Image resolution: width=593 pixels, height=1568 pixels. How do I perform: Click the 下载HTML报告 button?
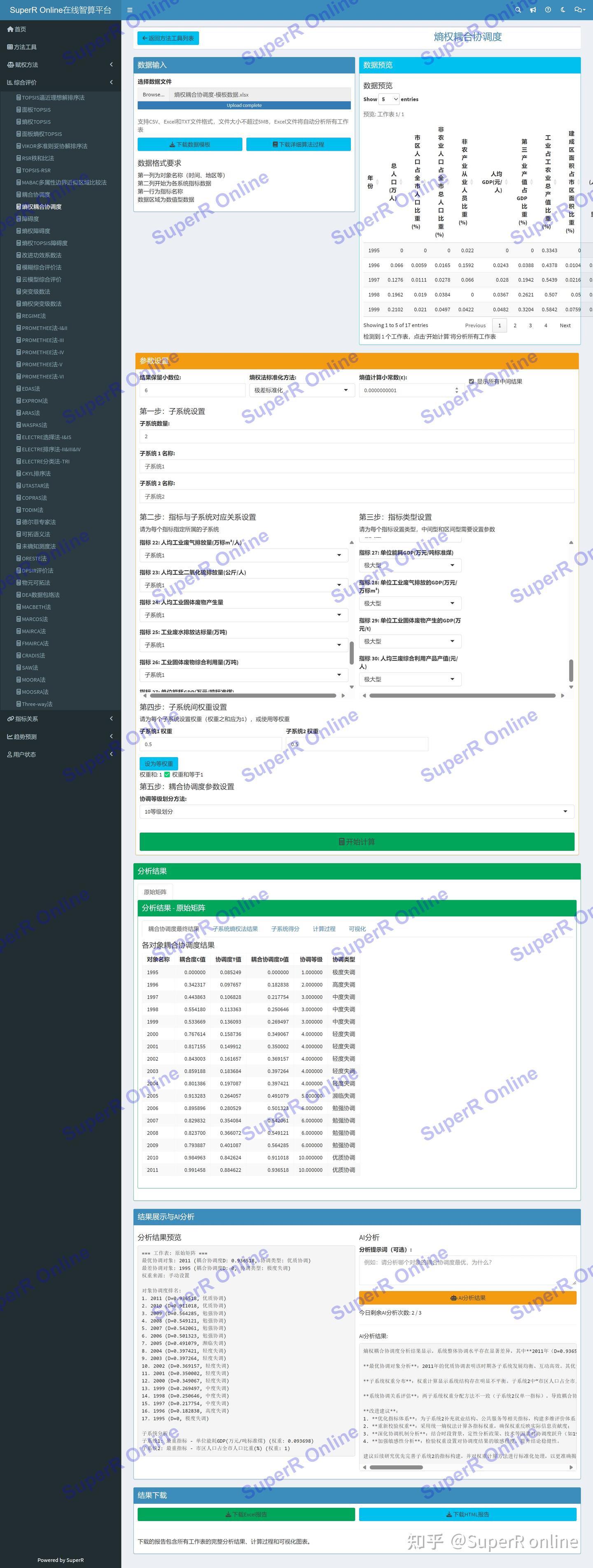[x=467, y=1514]
